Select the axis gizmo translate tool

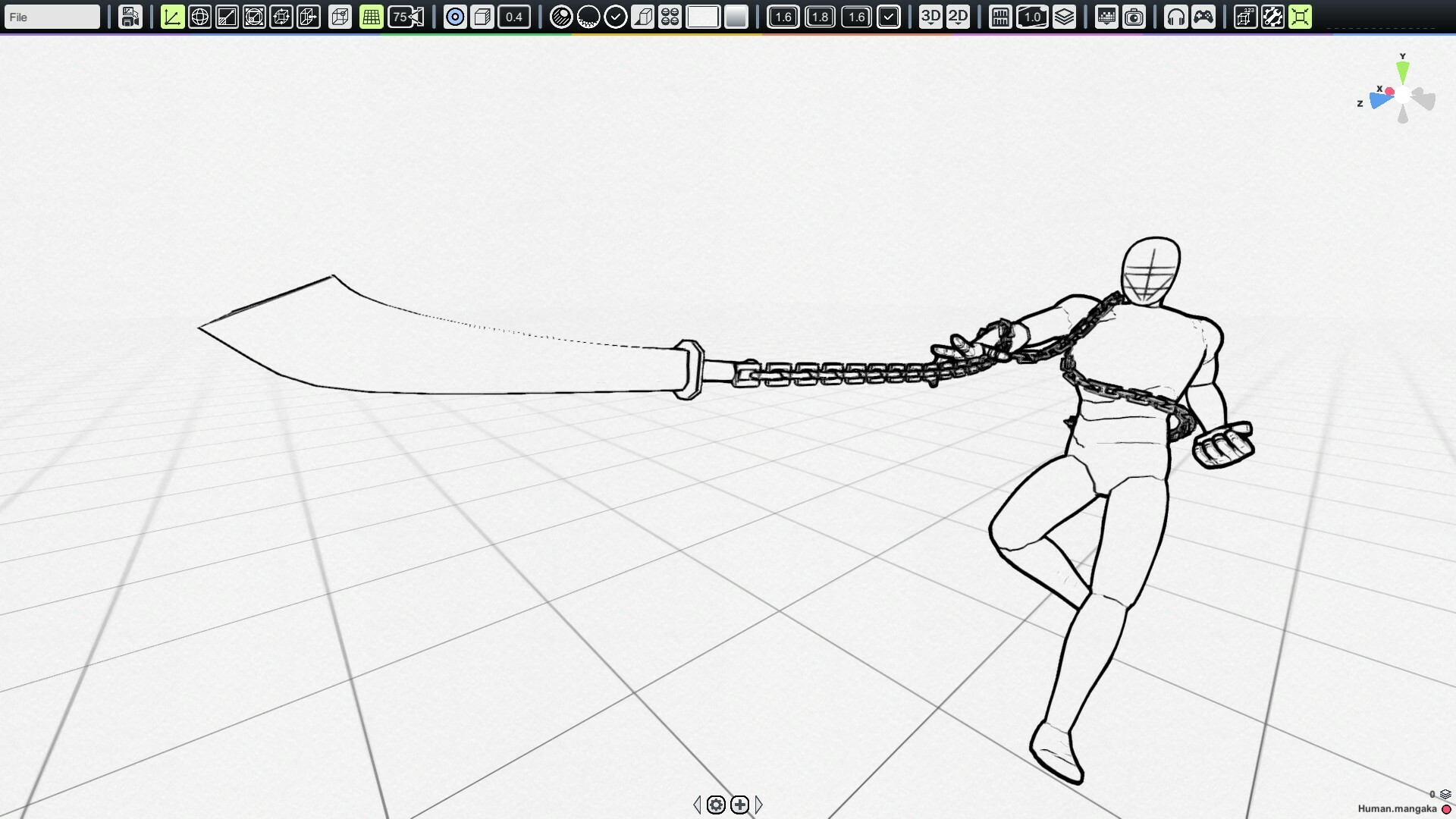(172, 16)
